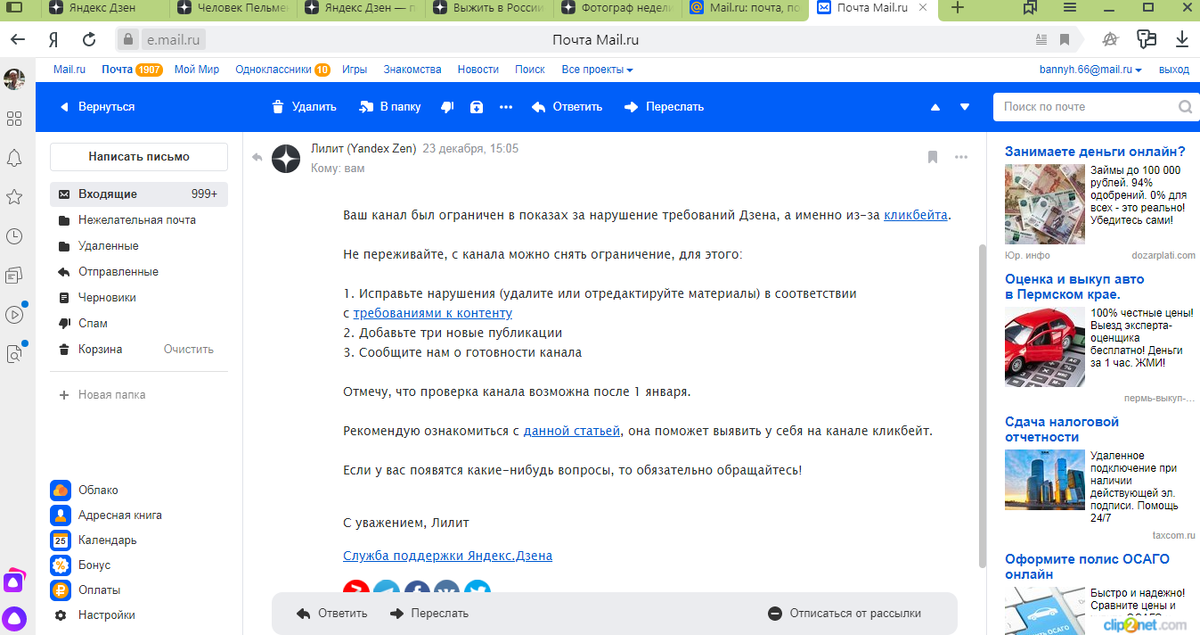Open account menu bannyh.66@mail.ru
This screenshot has height=635, width=1200.
1092,70
